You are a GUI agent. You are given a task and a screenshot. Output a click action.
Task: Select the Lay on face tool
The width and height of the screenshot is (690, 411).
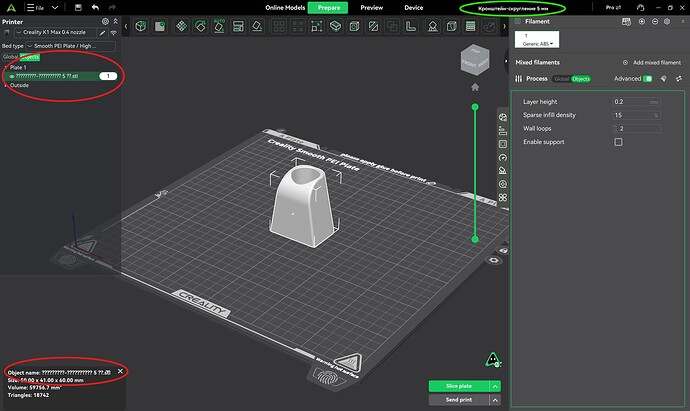pos(257,26)
